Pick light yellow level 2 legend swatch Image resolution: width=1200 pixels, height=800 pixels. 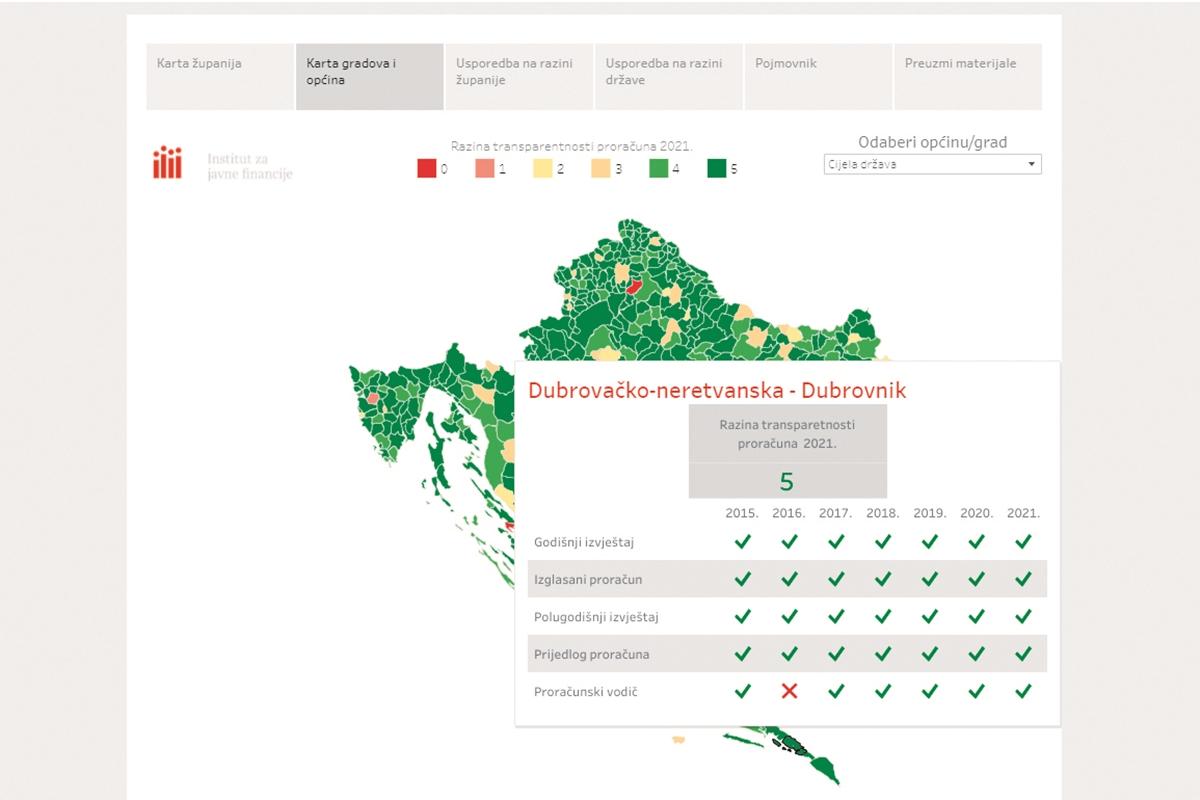pos(542,169)
